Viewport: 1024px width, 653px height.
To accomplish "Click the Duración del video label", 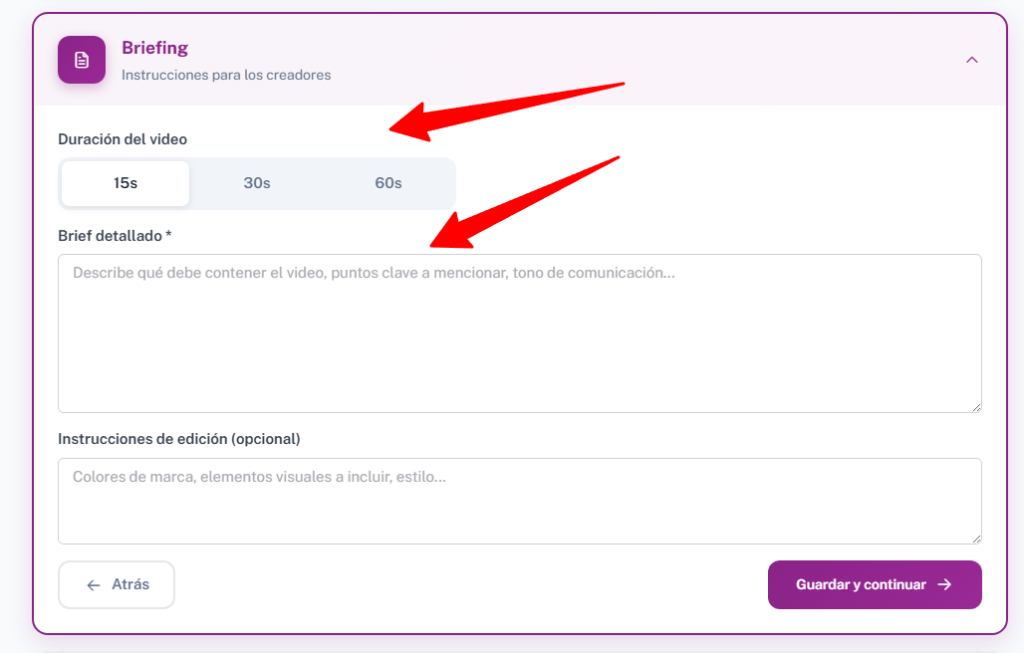I will (x=122, y=139).
